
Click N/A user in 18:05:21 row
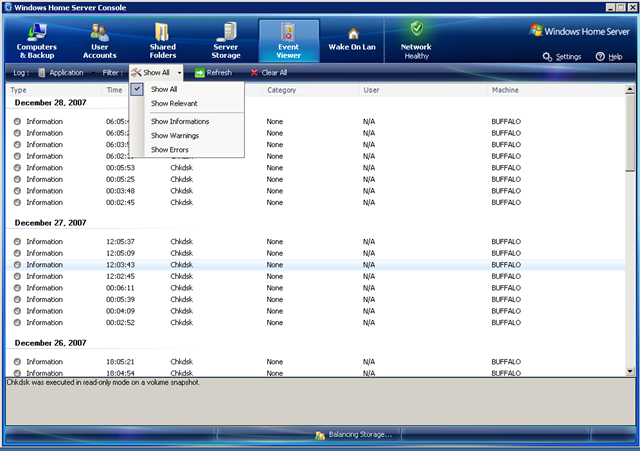[369, 362]
